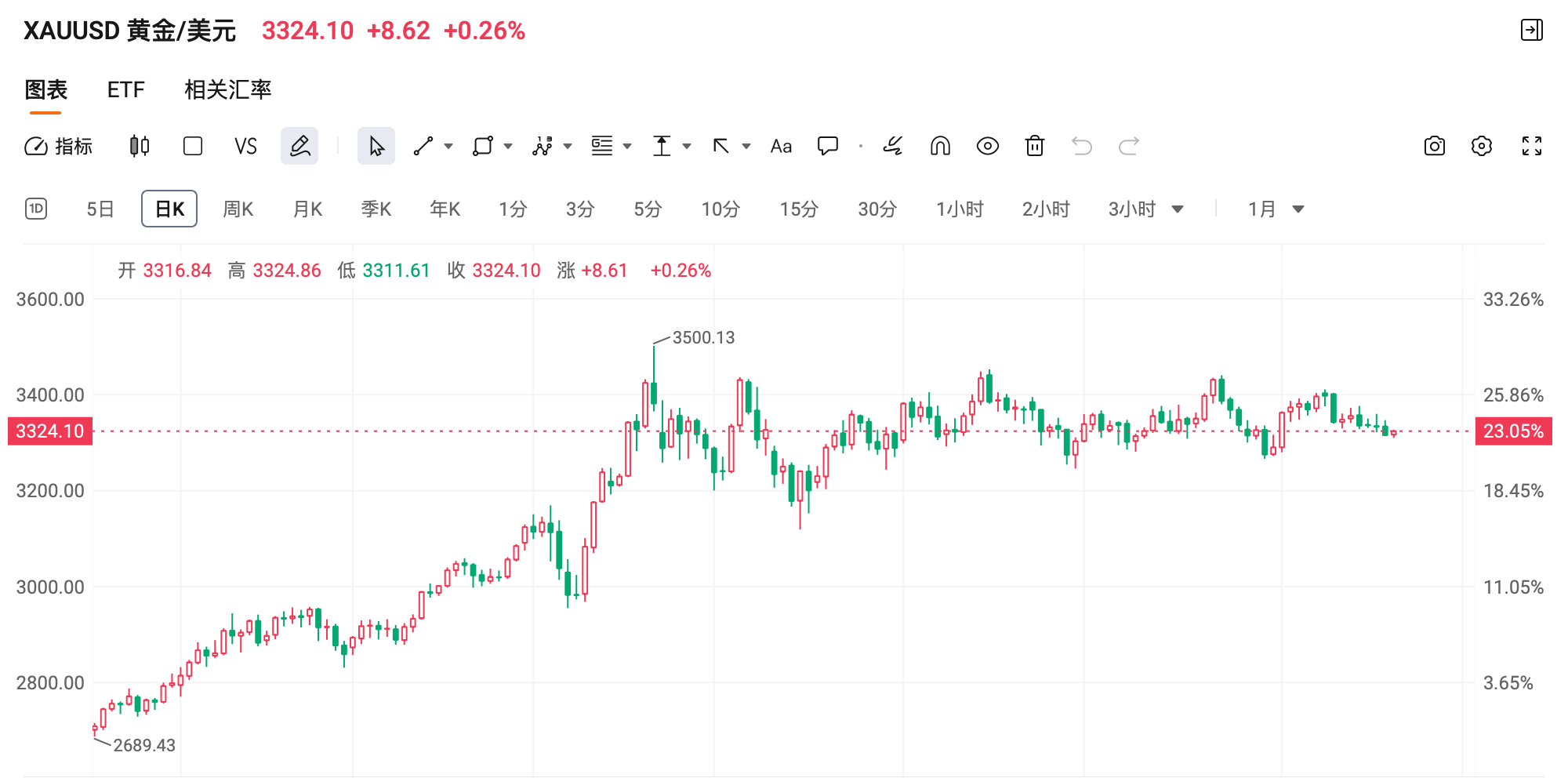This screenshot has height=778, width=1568.
Task: Toggle the drawing pencil tool
Action: [x=299, y=146]
